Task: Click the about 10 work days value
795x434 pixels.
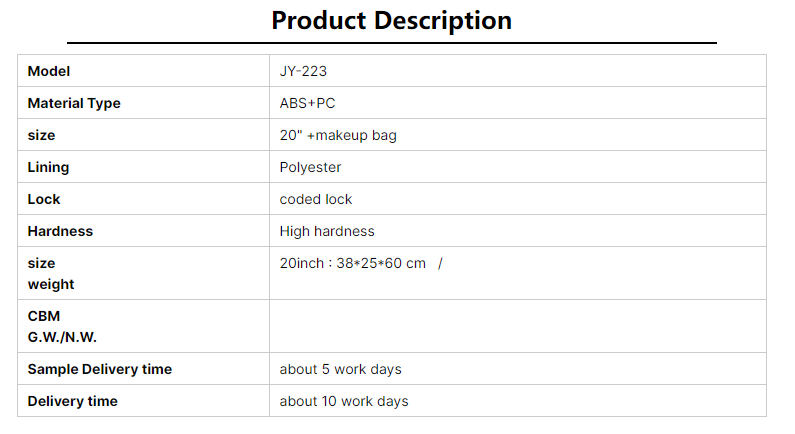Action: 344,401
